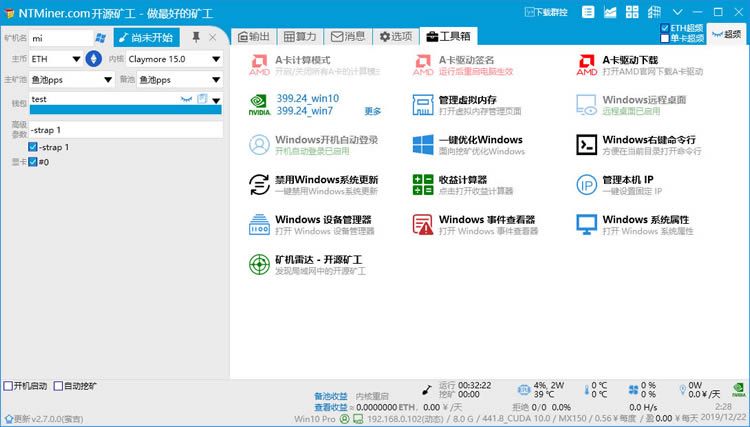Enable the 自动挖矿 checkbox
This screenshot has width=750, height=427.
58,386
